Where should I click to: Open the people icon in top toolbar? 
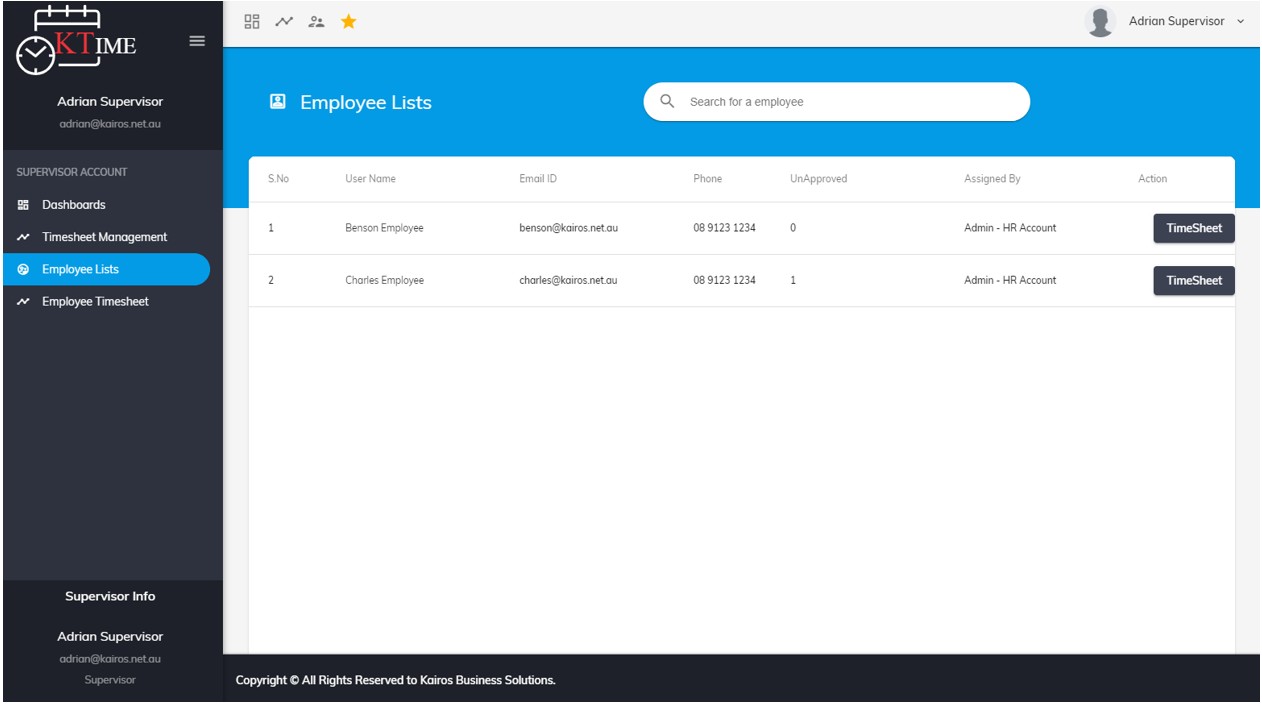point(316,21)
